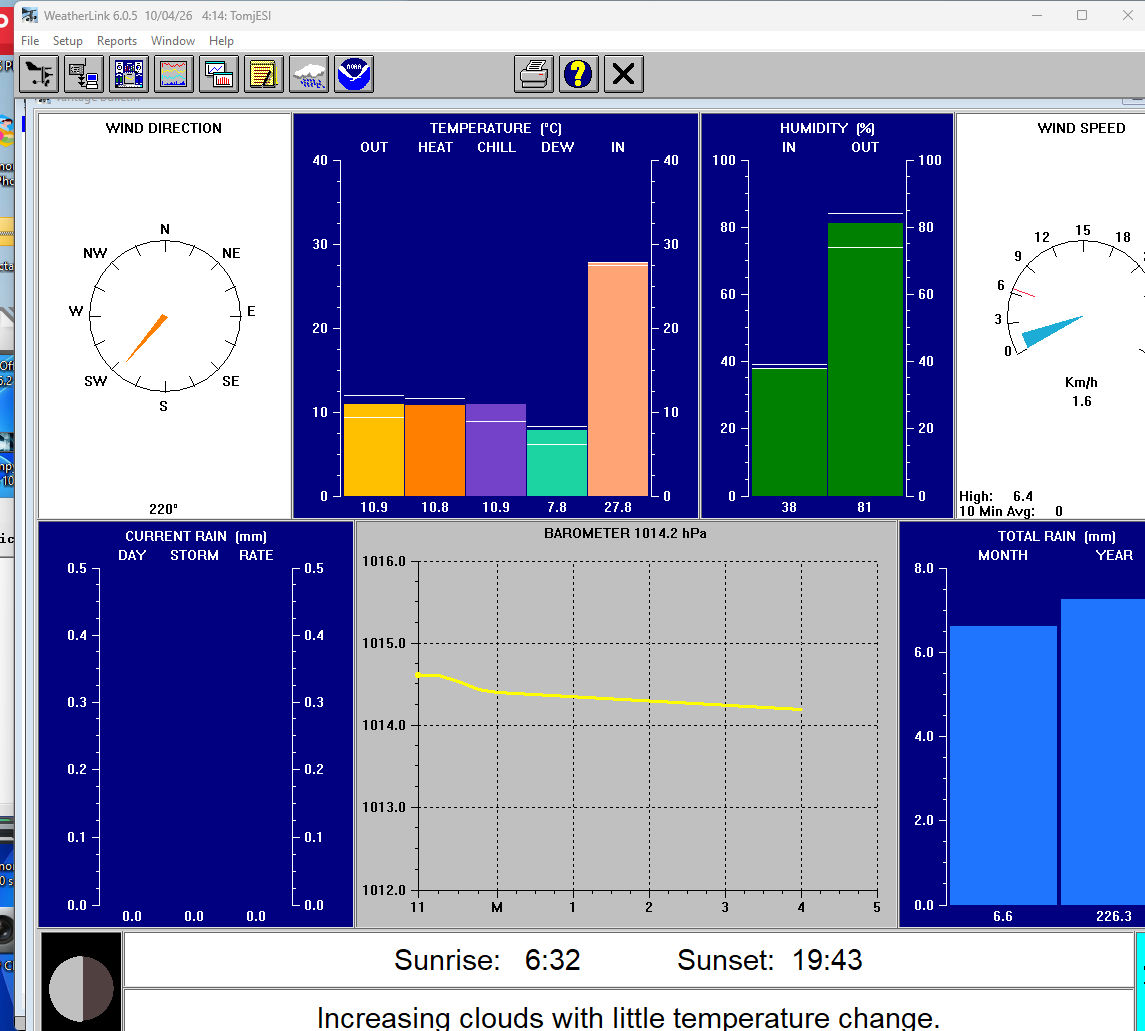Click the indoor temperature bar labeled IN
The image size is (1145, 1031).
[x=617, y=379]
